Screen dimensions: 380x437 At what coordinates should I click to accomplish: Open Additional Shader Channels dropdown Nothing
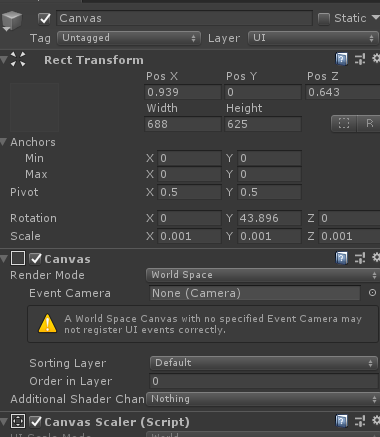tap(263, 399)
